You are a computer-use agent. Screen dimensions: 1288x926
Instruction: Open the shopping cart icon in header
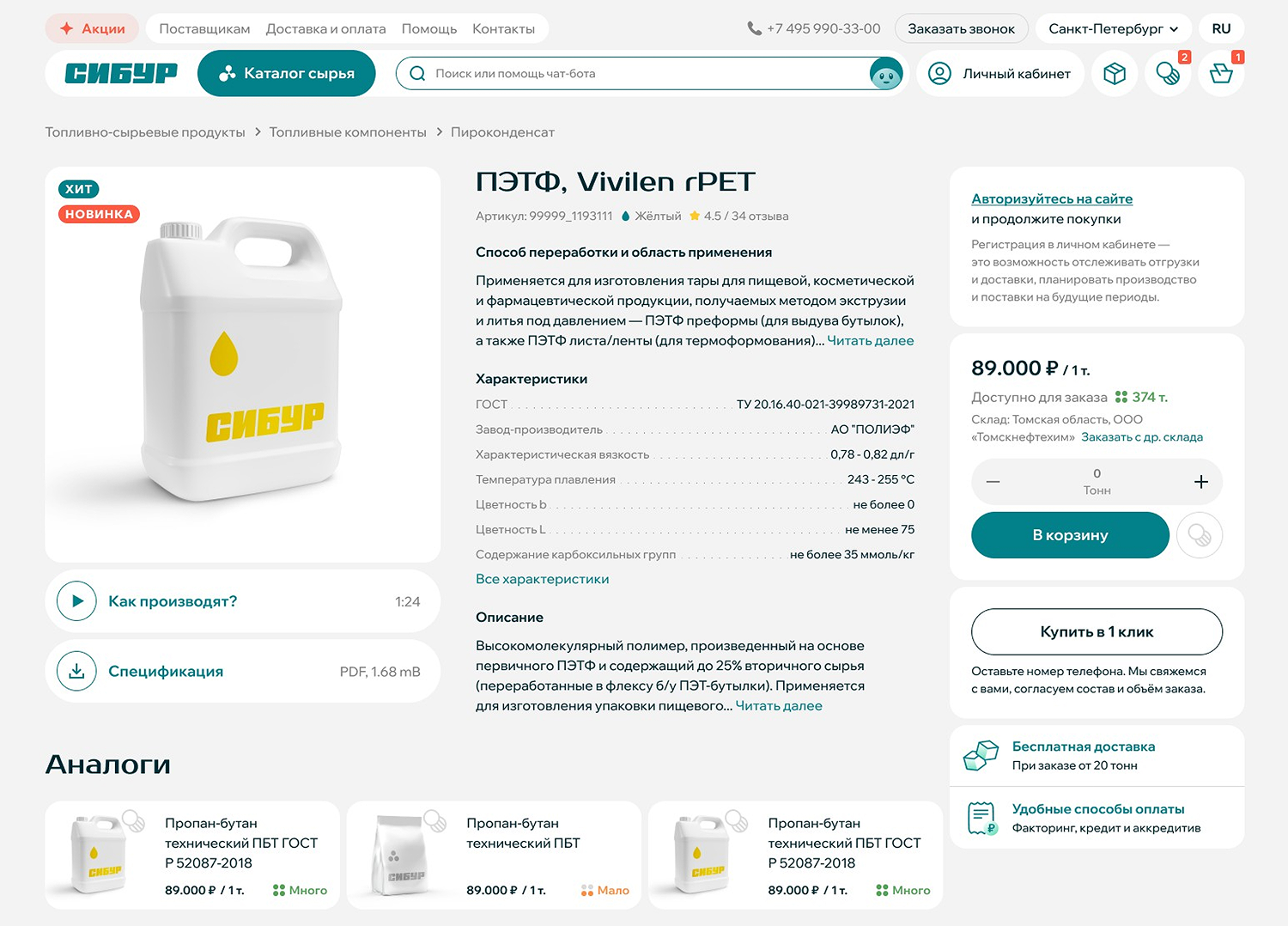point(1221,74)
